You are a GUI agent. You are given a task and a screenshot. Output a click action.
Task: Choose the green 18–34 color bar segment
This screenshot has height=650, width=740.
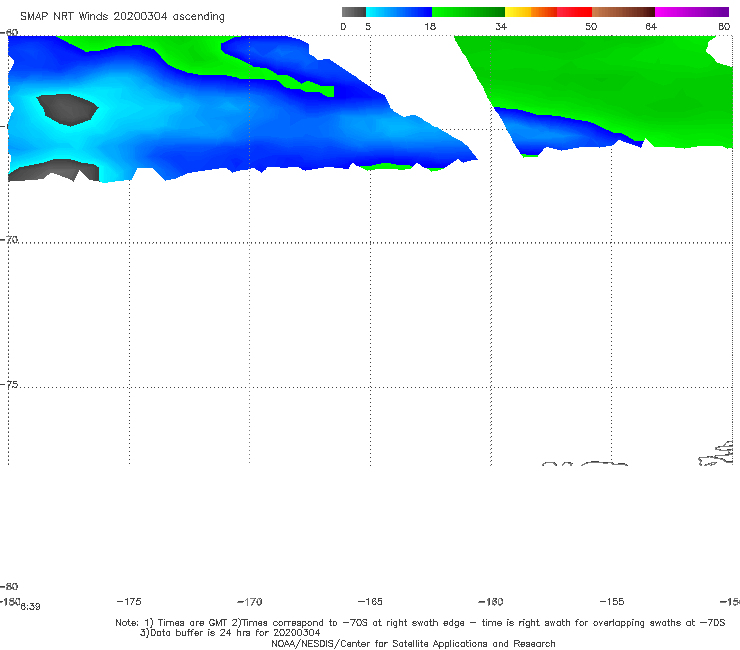(469, 12)
